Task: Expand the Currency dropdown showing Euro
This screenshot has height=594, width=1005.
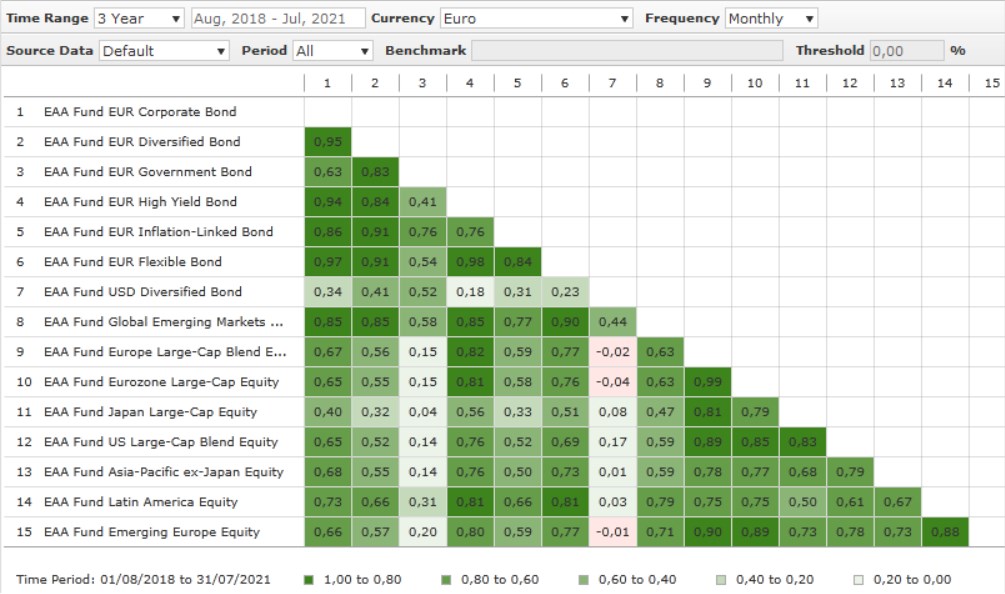Action: tap(536, 18)
